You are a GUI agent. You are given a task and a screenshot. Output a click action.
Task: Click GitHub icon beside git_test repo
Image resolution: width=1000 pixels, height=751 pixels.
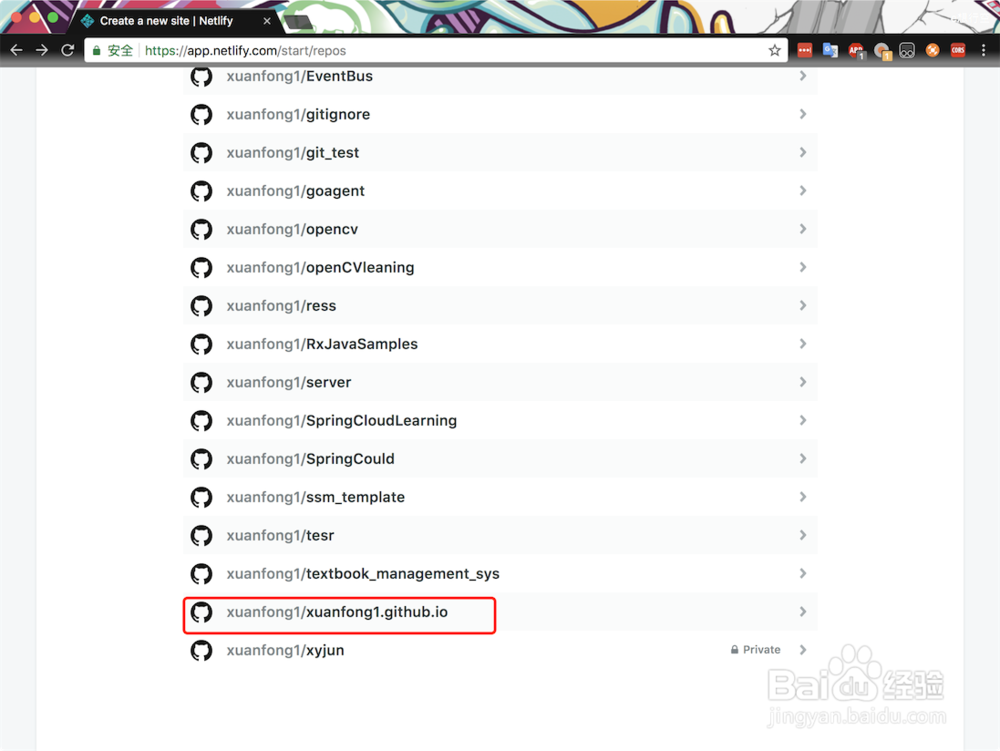pyautogui.click(x=202, y=153)
